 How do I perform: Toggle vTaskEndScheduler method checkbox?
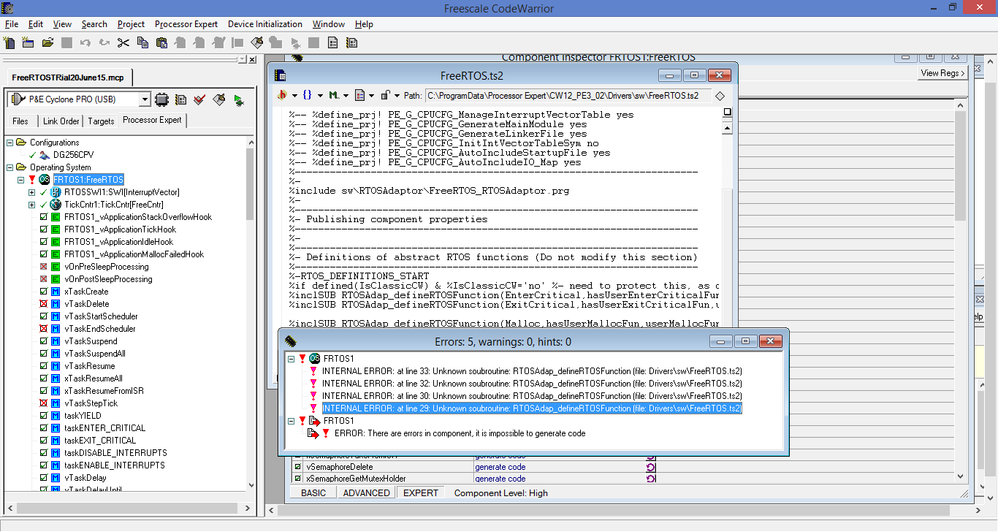(x=43, y=328)
